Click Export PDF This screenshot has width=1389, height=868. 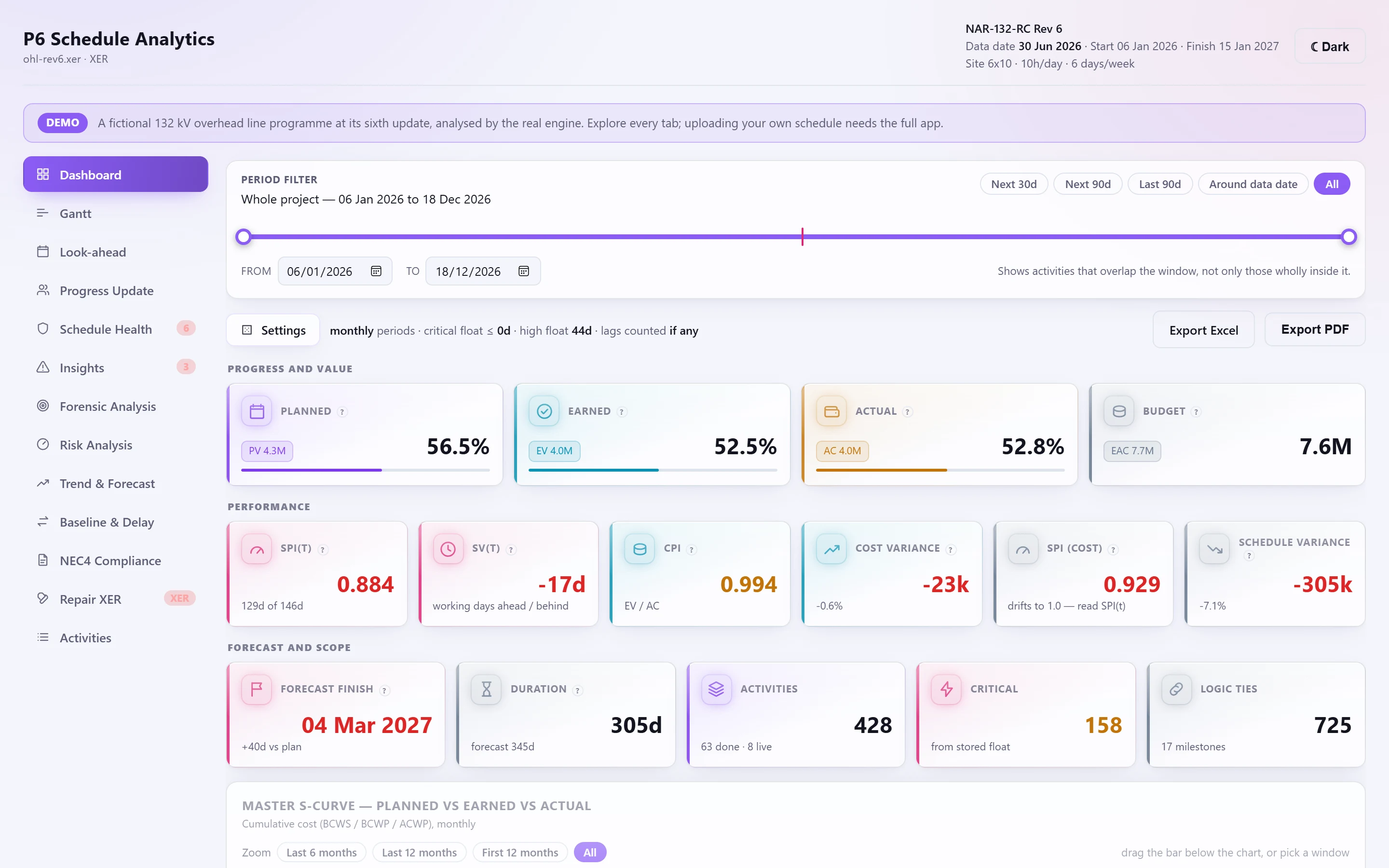click(1315, 329)
